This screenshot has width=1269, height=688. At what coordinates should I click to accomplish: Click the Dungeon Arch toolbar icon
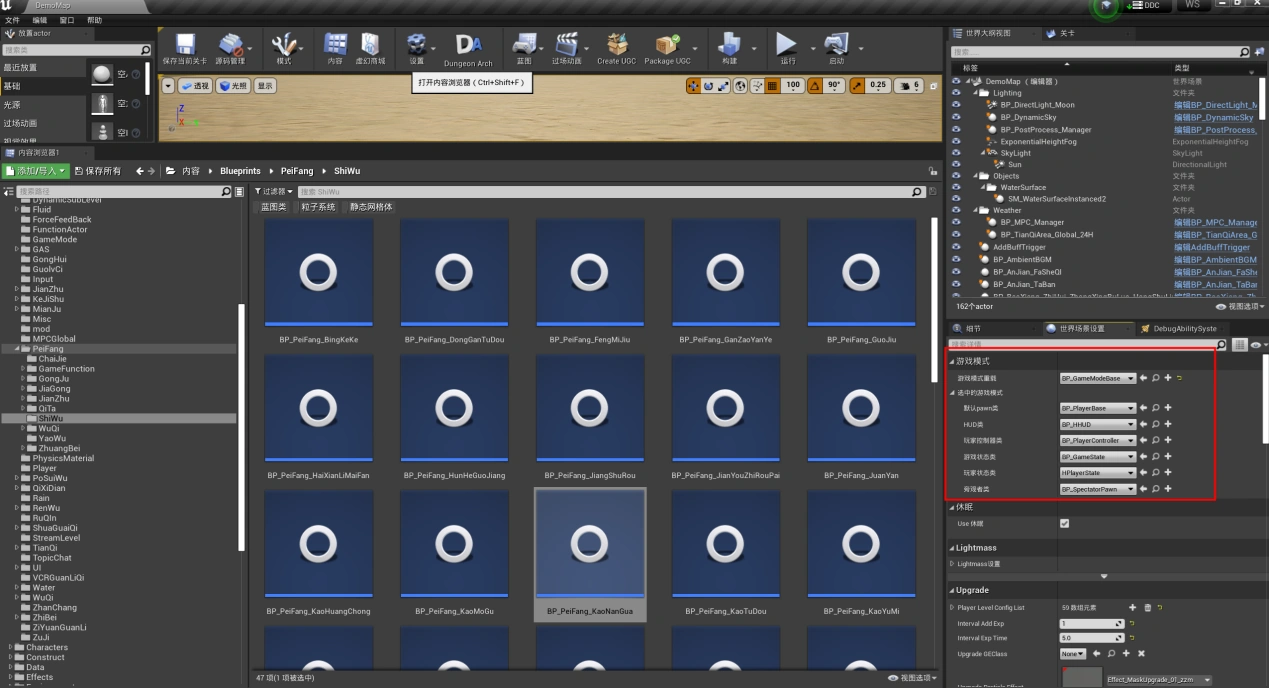pos(467,46)
